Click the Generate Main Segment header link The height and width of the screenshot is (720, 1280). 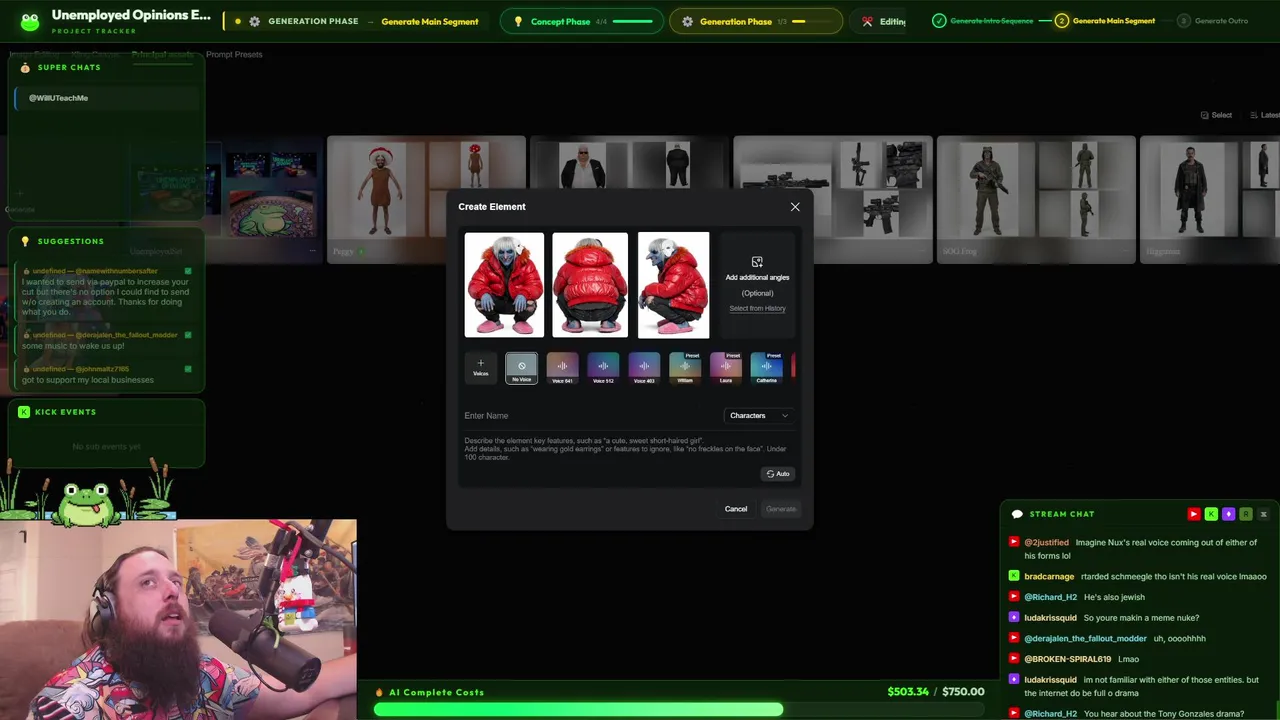pos(430,21)
